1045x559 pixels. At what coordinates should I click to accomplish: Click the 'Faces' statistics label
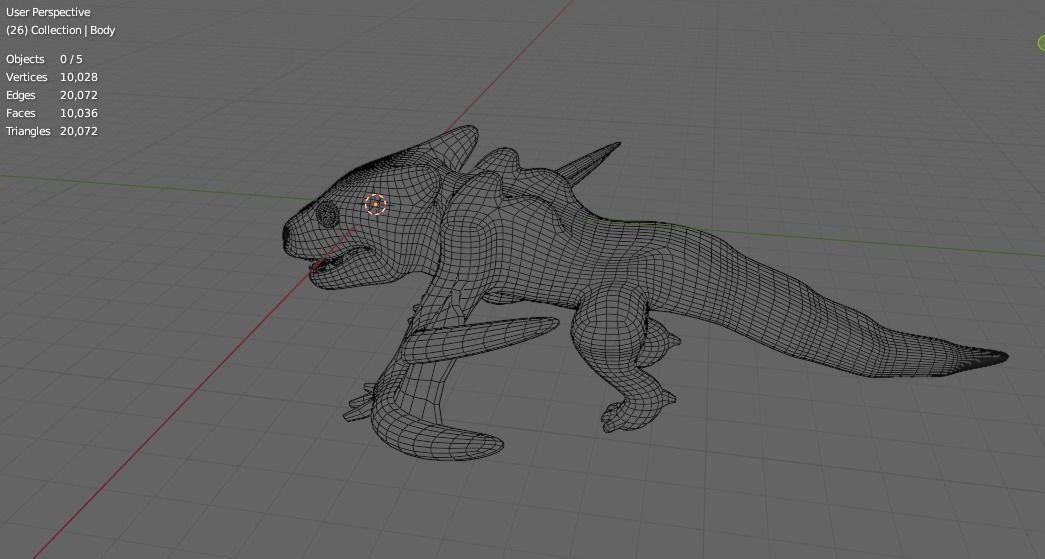[x=21, y=113]
